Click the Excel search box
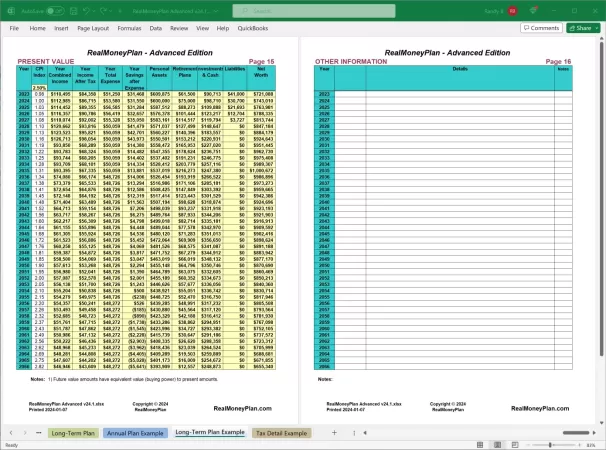The width and height of the screenshot is (606, 450). pos(300,11)
